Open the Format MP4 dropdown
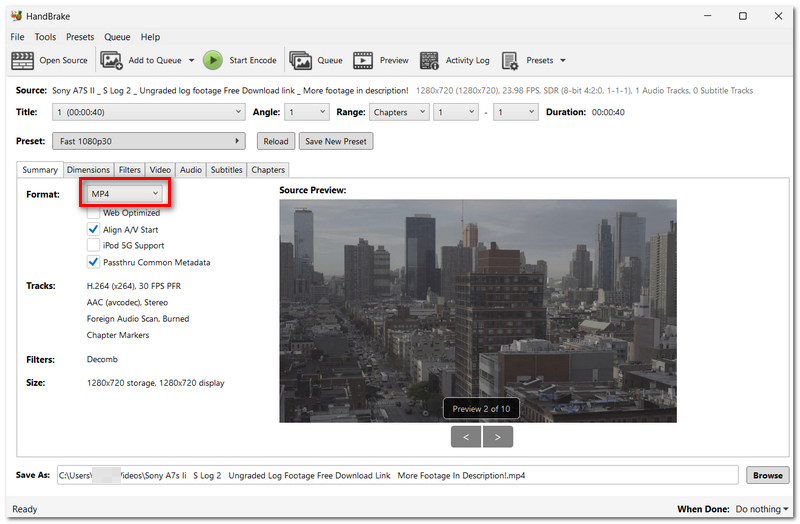 pyautogui.click(x=125, y=193)
